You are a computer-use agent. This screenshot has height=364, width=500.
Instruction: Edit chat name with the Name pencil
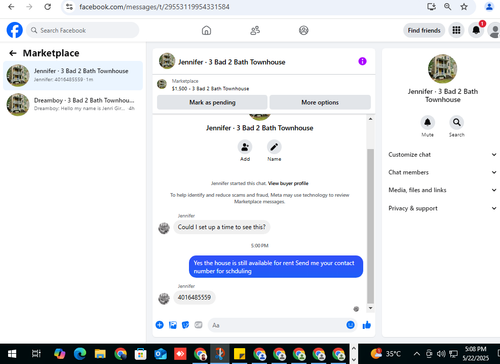coord(274,147)
